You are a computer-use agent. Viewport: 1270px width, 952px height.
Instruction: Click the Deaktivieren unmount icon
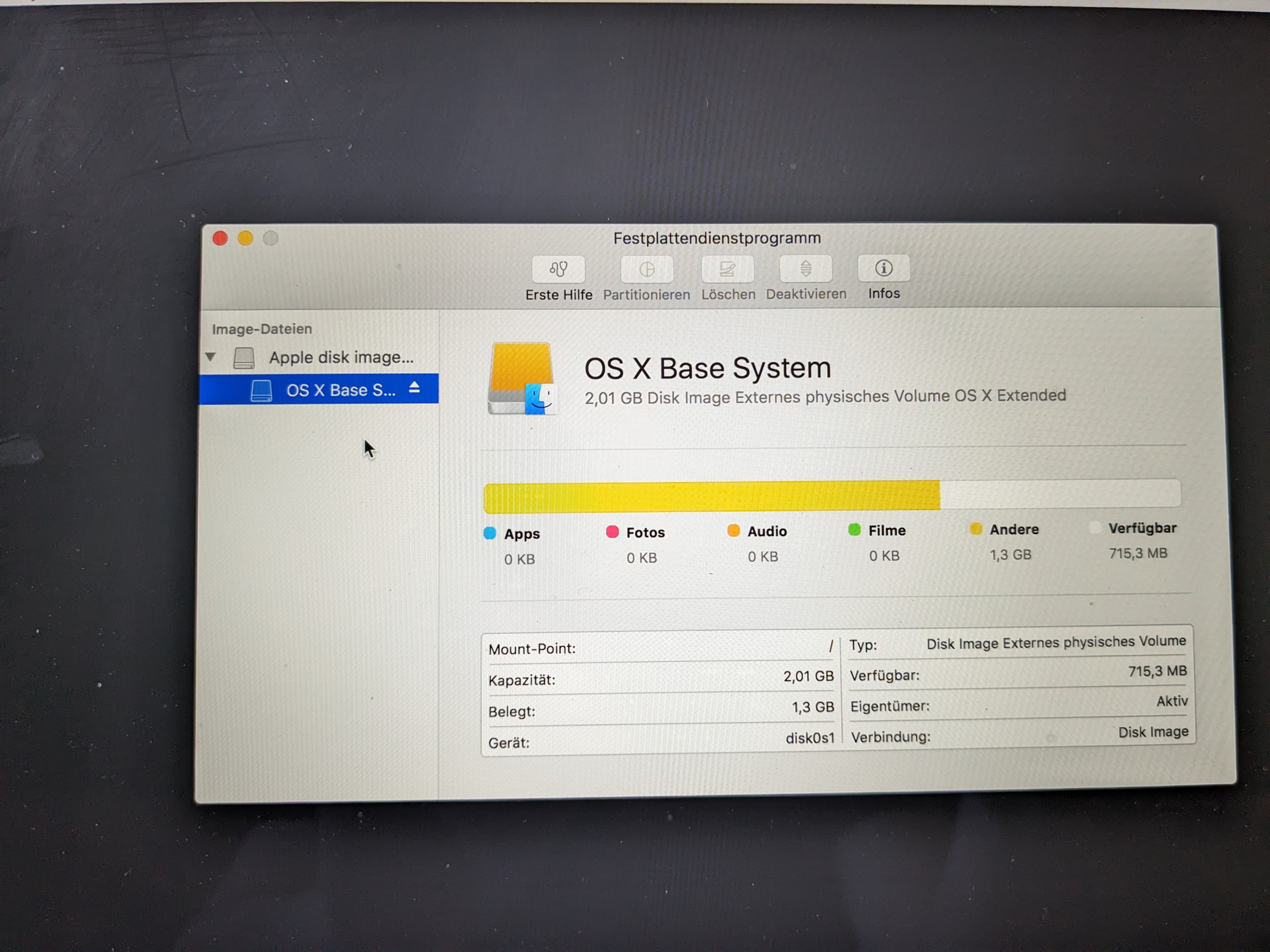click(x=805, y=268)
